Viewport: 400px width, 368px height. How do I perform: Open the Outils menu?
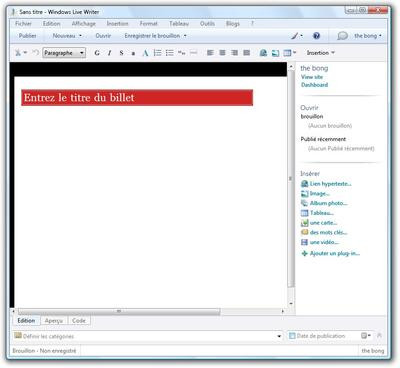[207, 24]
